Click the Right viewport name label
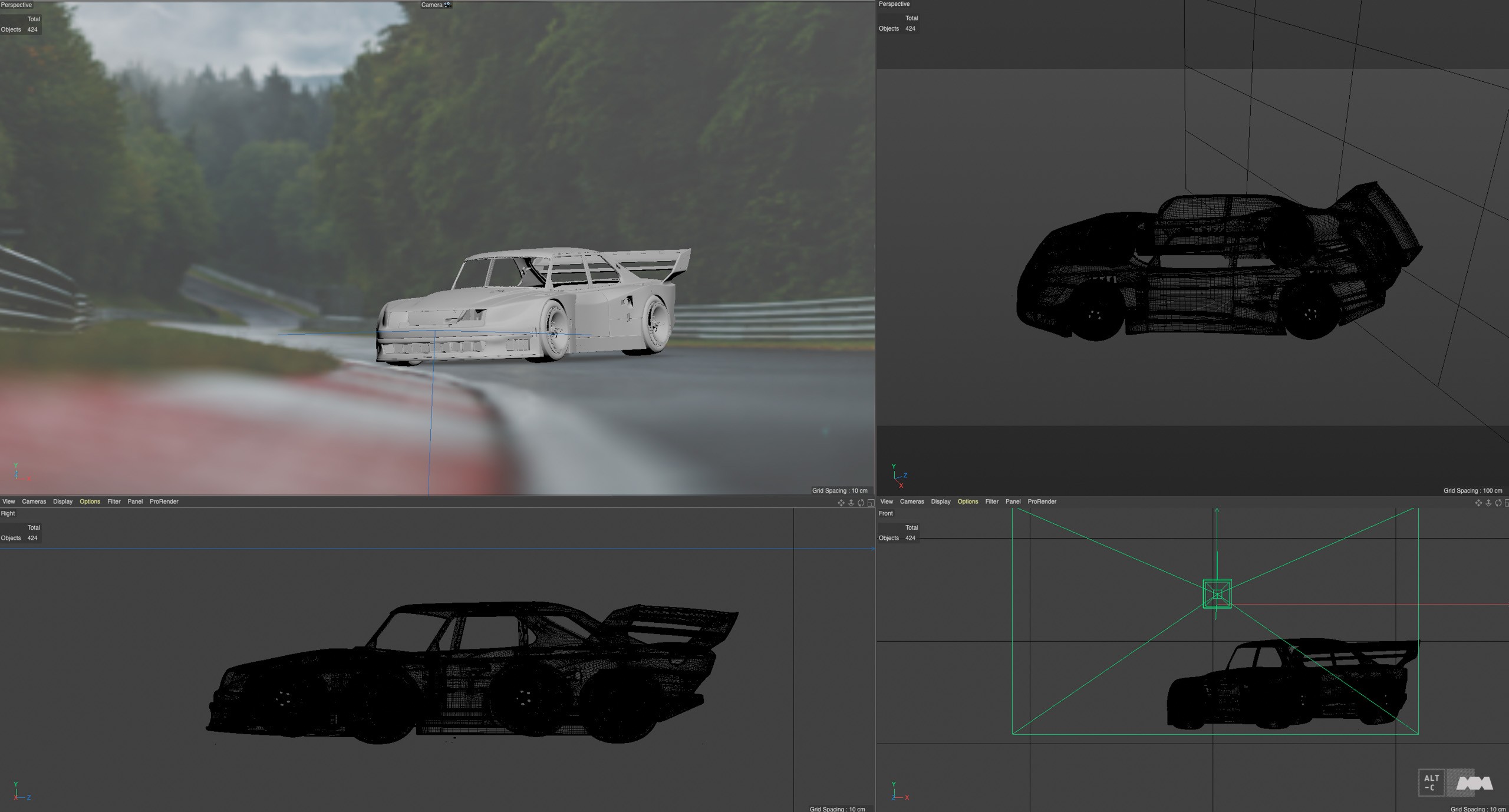 pyautogui.click(x=8, y=513)
